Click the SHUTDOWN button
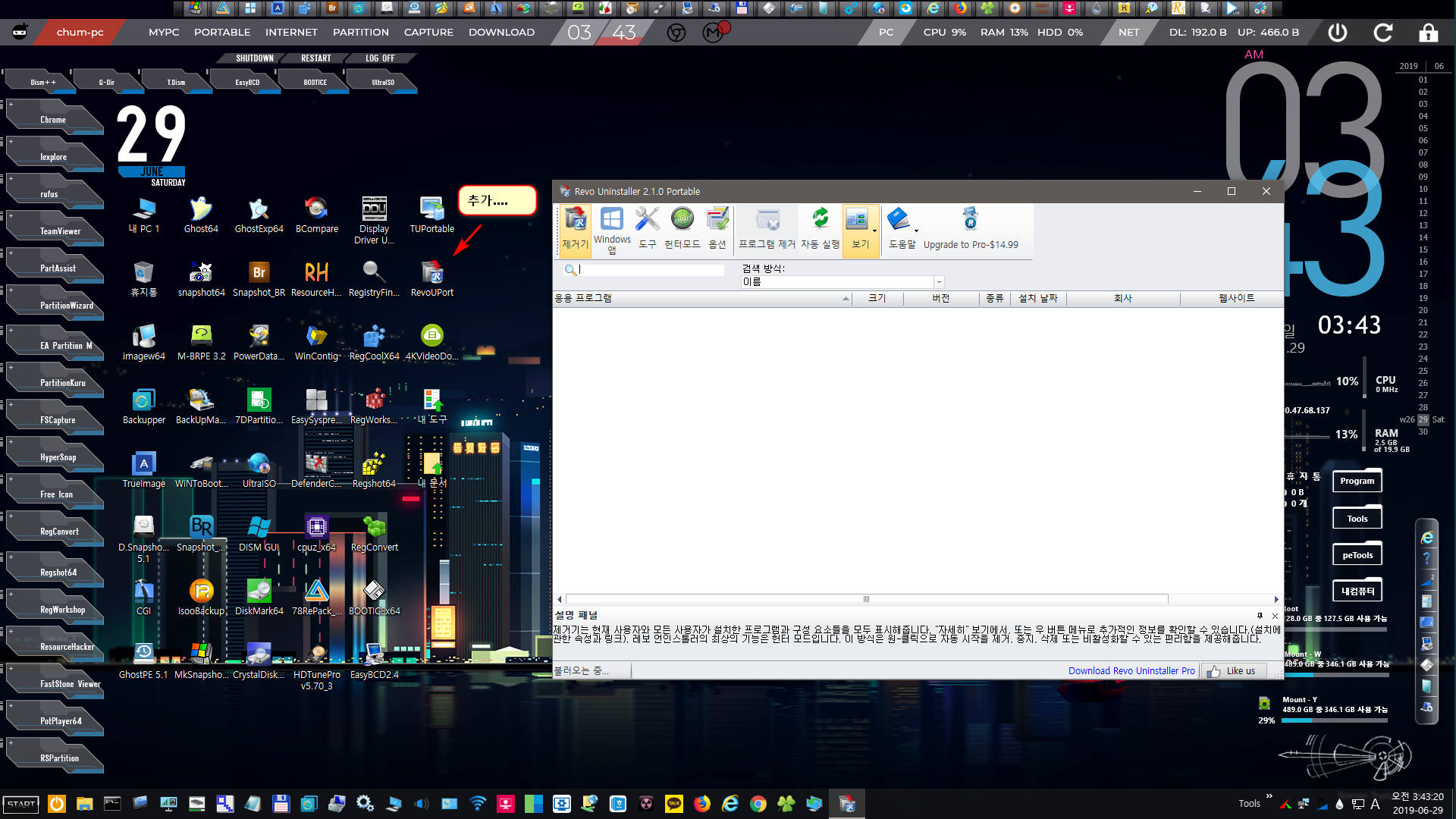 254,58
